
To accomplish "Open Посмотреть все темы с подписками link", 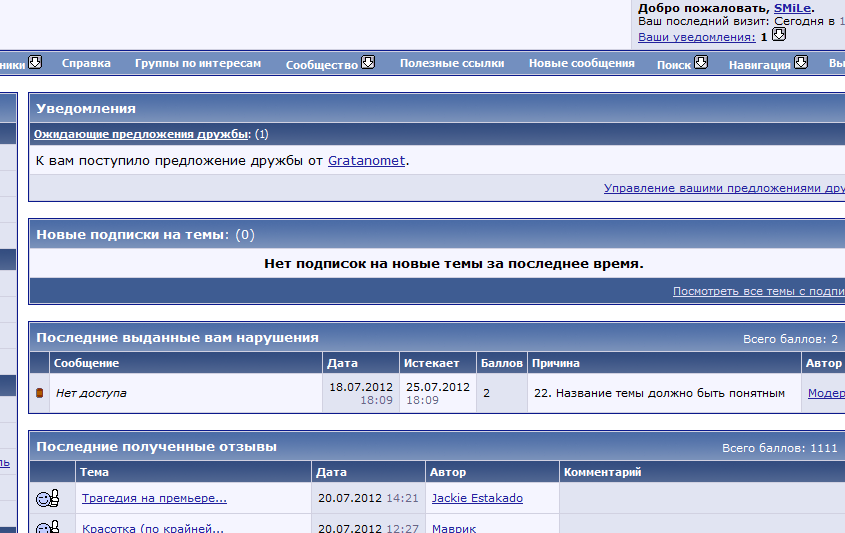I will pos(759,291).
